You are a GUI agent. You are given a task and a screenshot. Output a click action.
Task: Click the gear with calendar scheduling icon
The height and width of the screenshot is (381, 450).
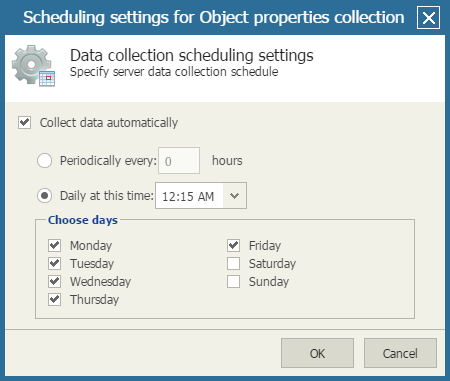[33, 66]
